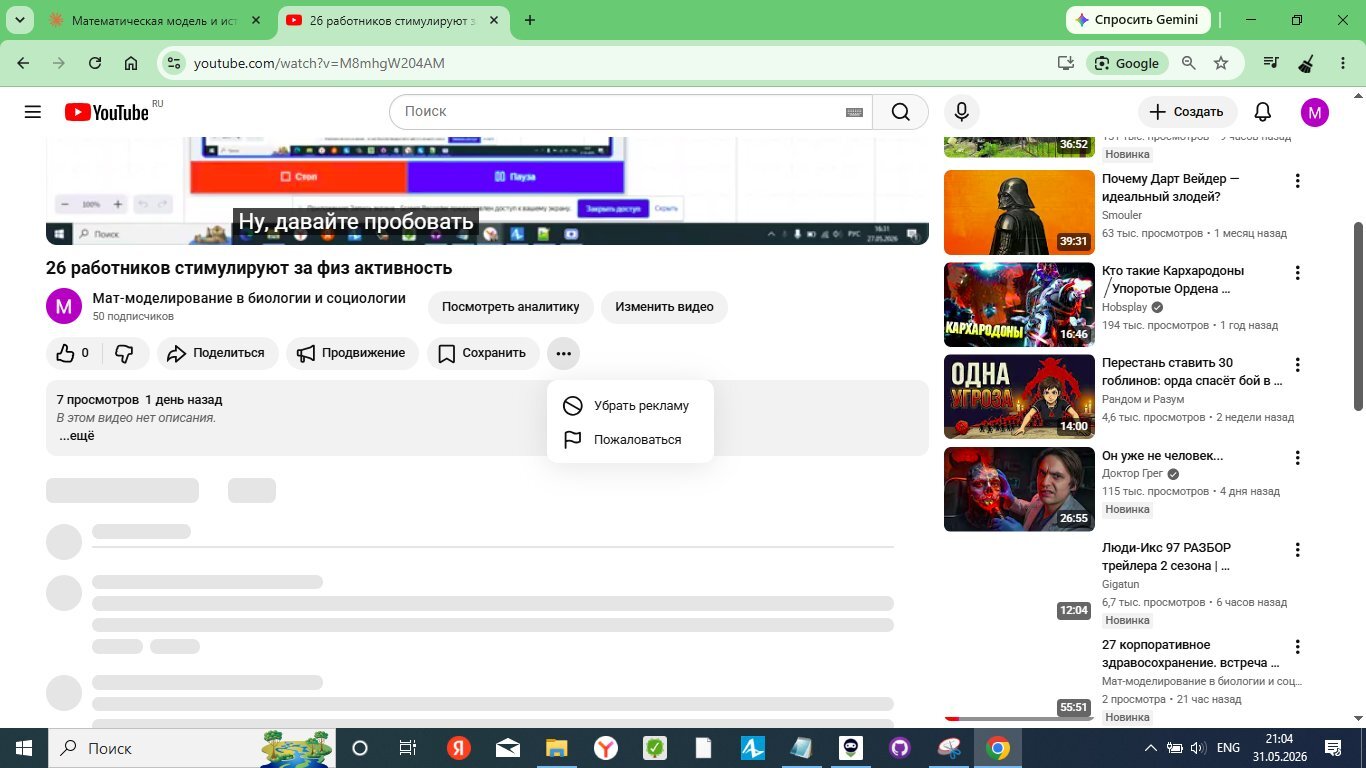The width and height of the screenshot is (1366, 768).
Task: Click the search magnifier button
Action: (900, 112)
